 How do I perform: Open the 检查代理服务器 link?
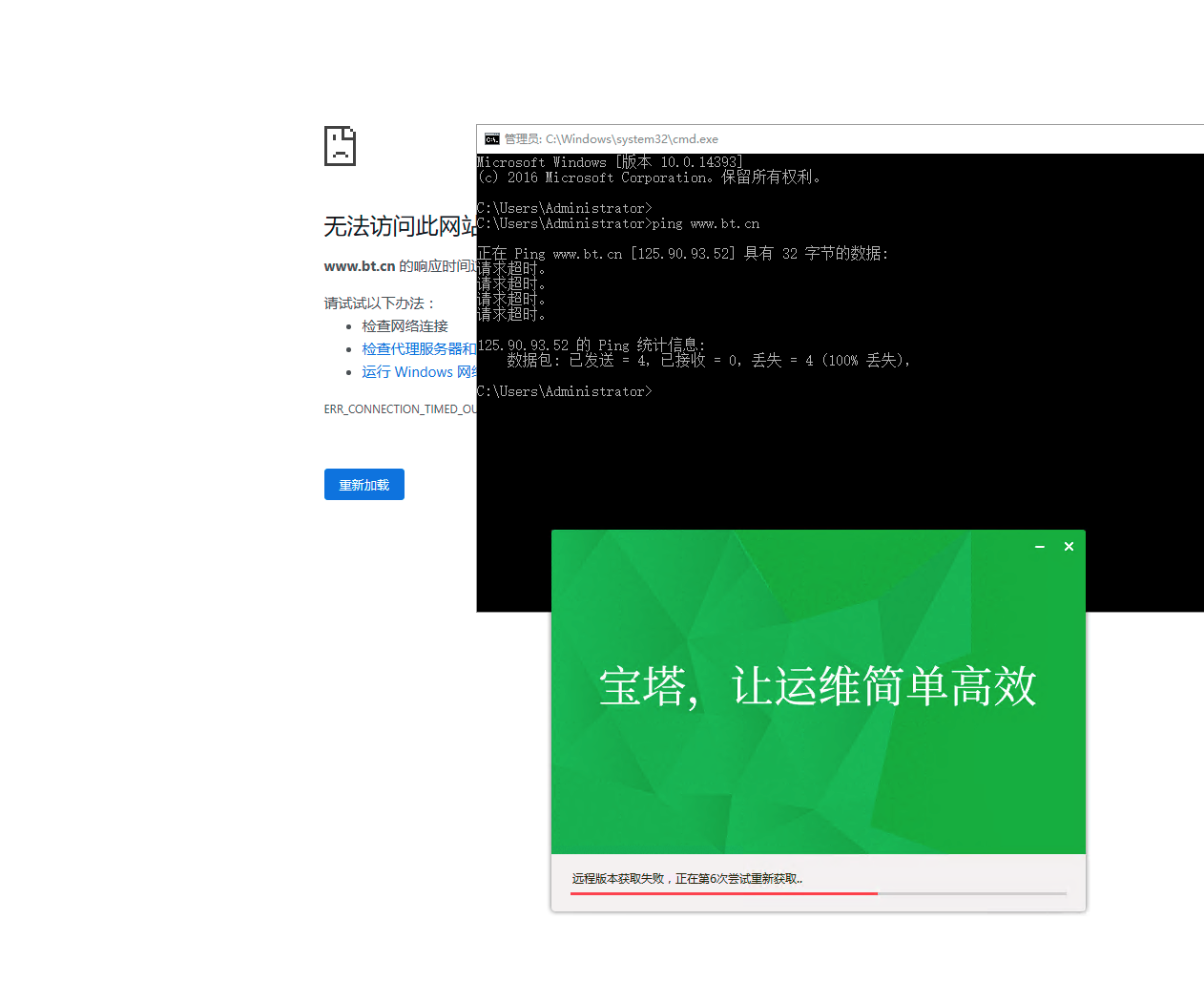[x=418, y=348]
